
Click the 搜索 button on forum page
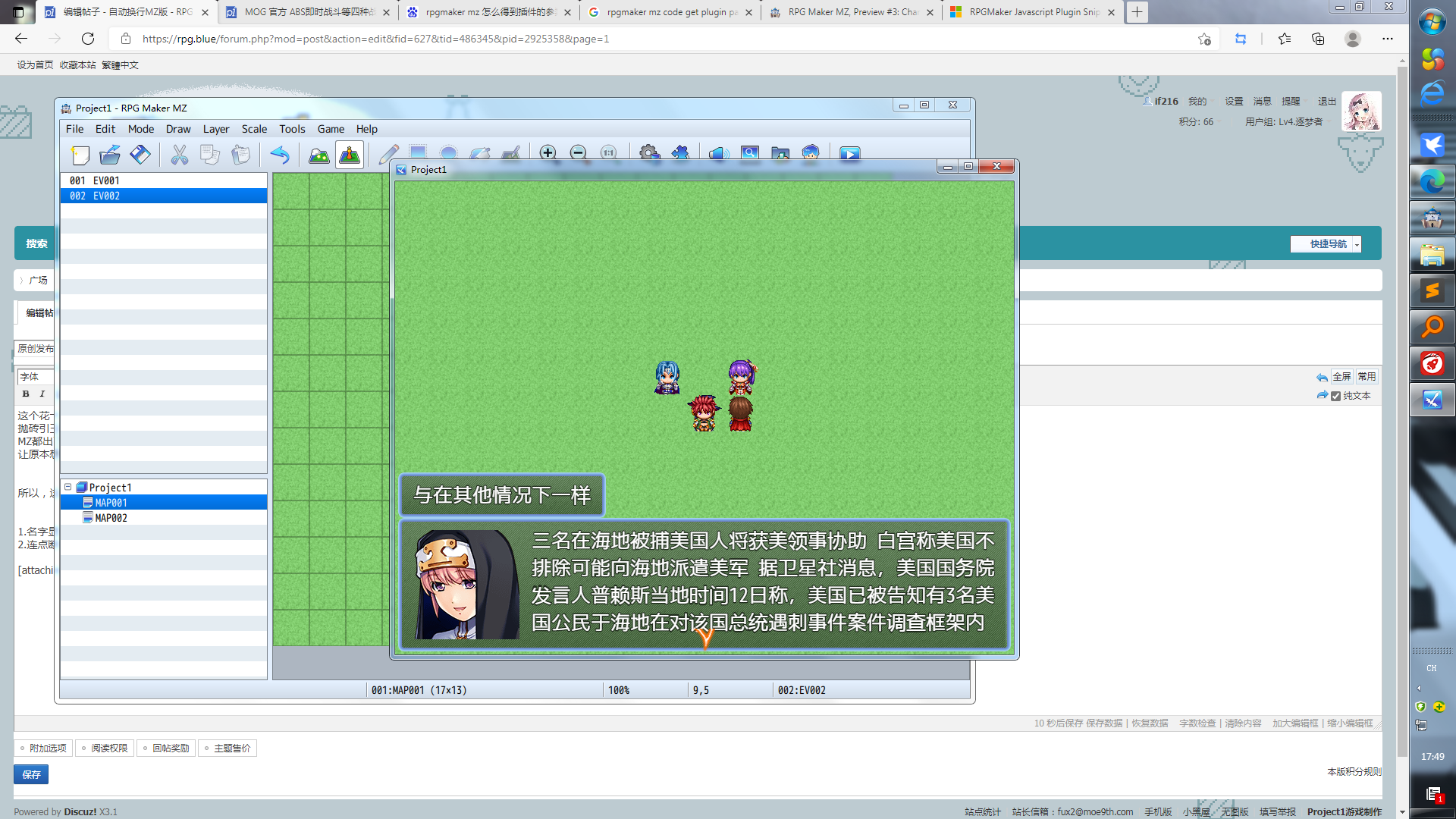pos(36,243)
